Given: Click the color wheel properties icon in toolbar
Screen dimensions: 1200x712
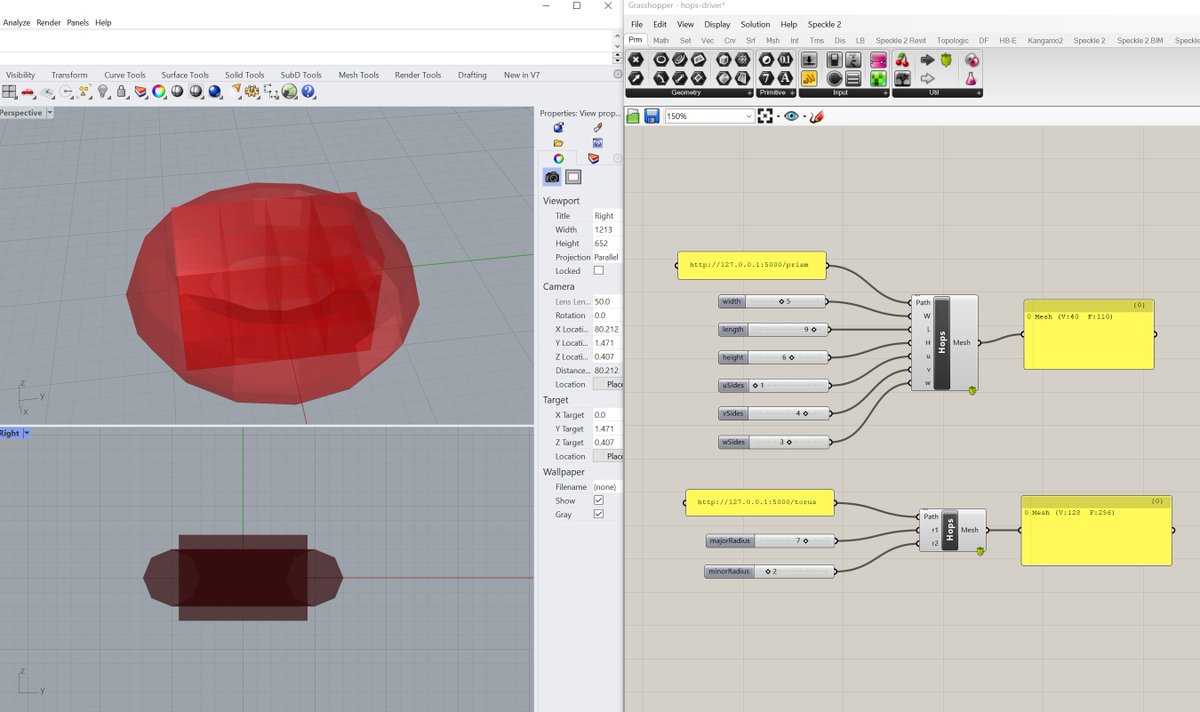Looking at the screenshot, I should (x=159, y=91).
